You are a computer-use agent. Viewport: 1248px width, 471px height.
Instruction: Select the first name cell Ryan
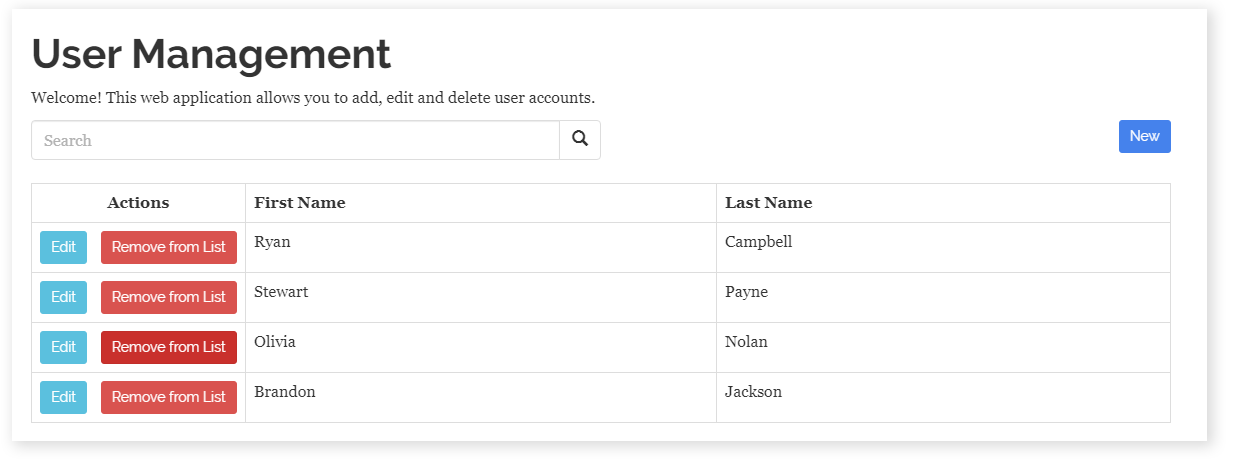273,242
